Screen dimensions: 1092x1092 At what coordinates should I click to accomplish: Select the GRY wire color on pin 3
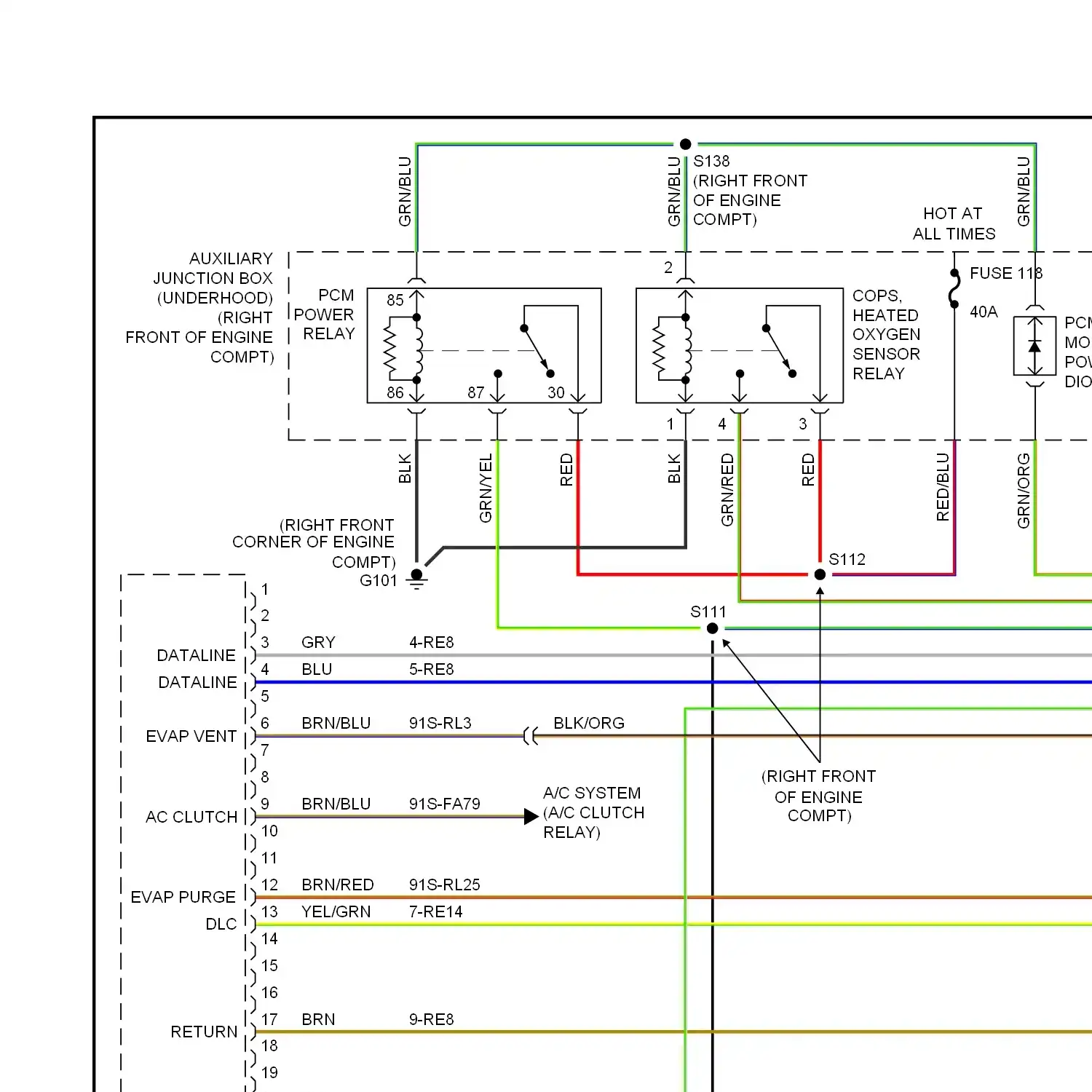(318, 642)
